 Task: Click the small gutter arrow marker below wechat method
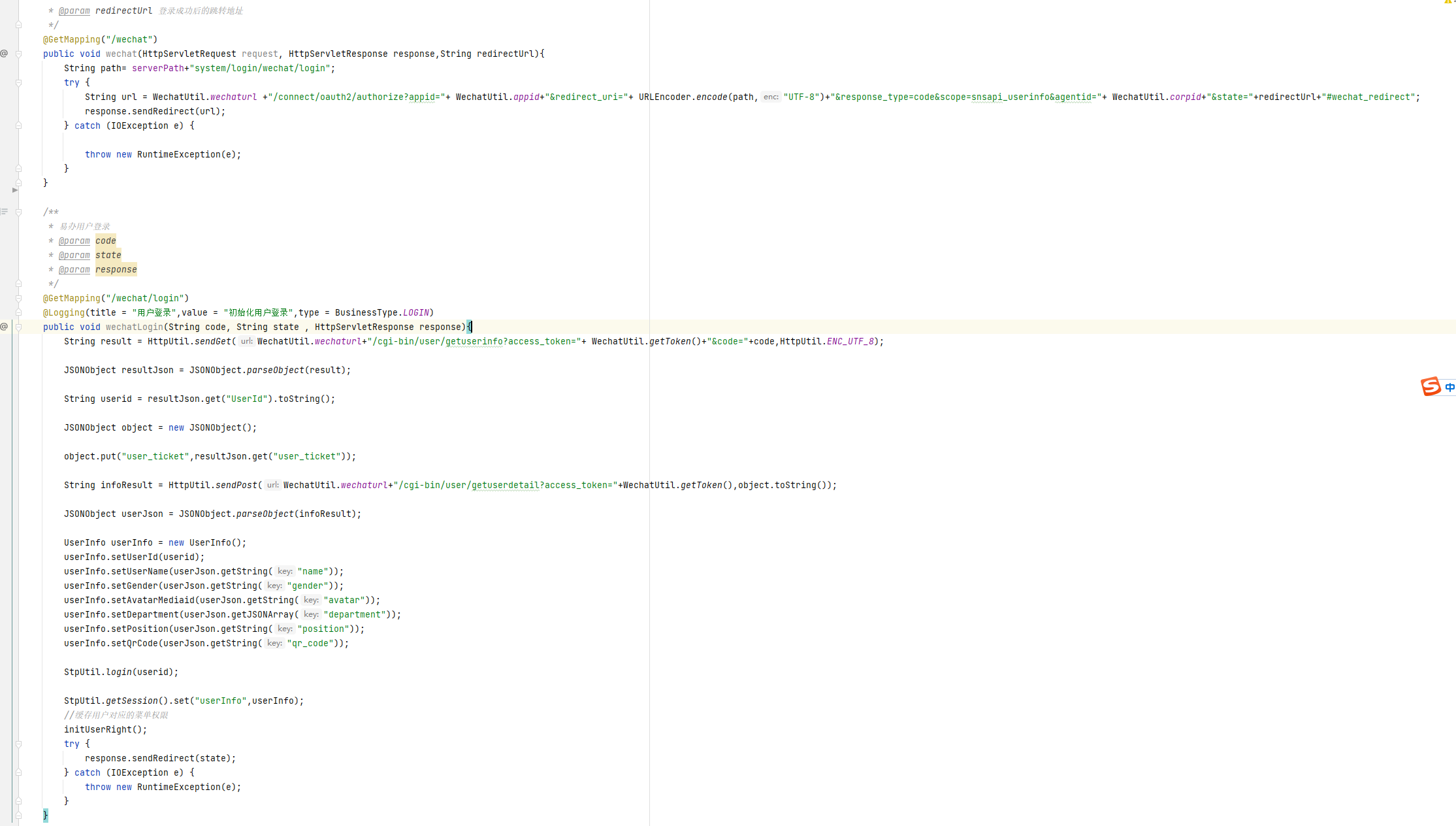[14, 190]
